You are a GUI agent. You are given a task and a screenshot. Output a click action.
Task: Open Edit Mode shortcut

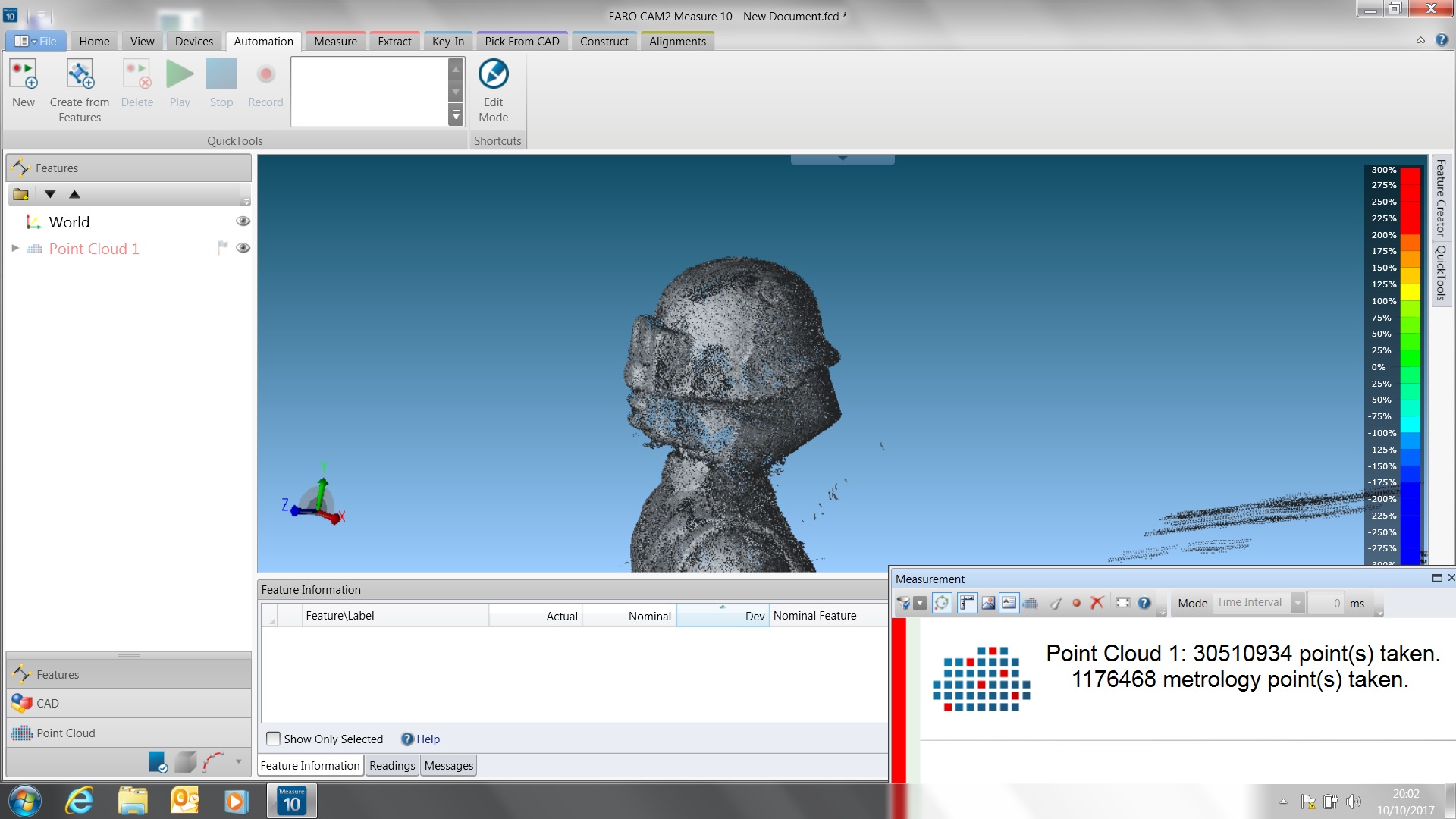click(x=494, y=74)
